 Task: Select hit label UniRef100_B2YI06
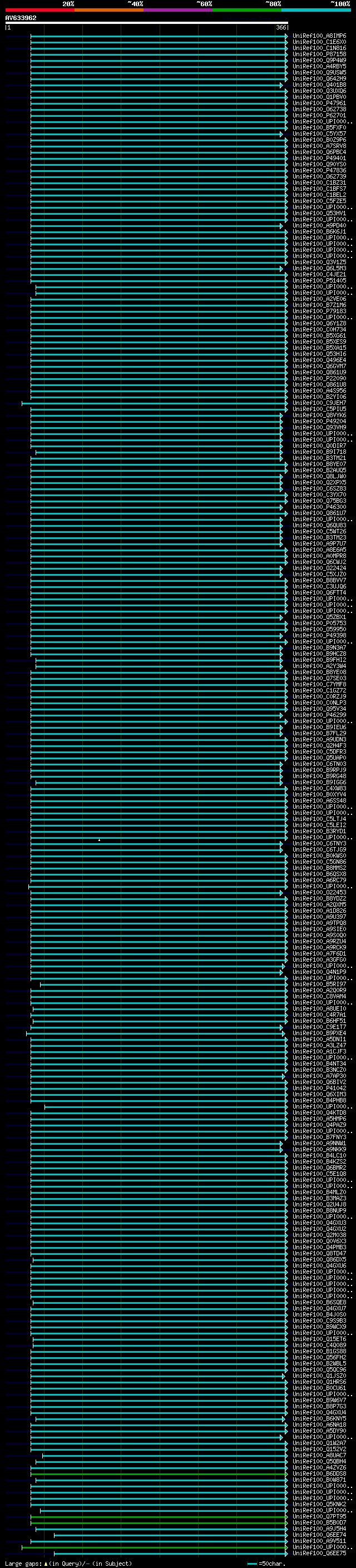319,397
